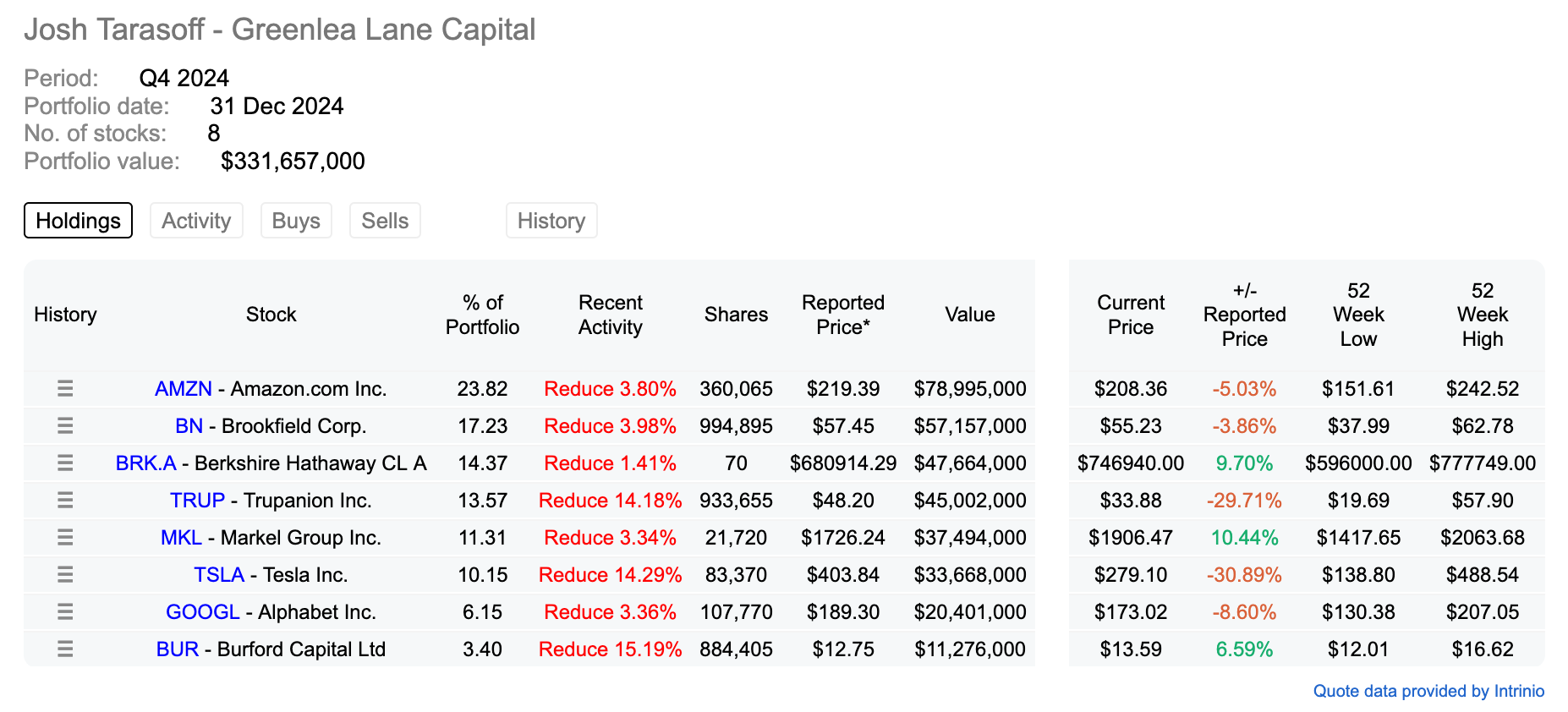Open the TSLA ticker link

coord(219,575)
